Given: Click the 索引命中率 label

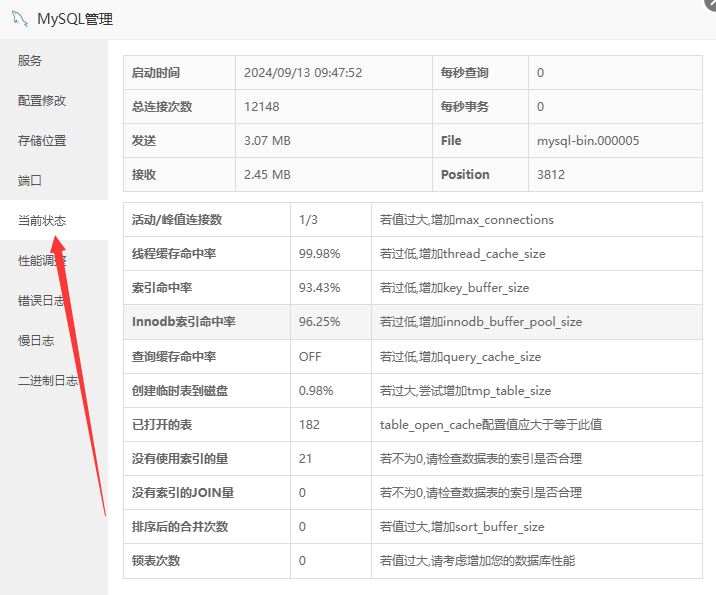Looking at the screenshot, I should (x=162, y=288).
